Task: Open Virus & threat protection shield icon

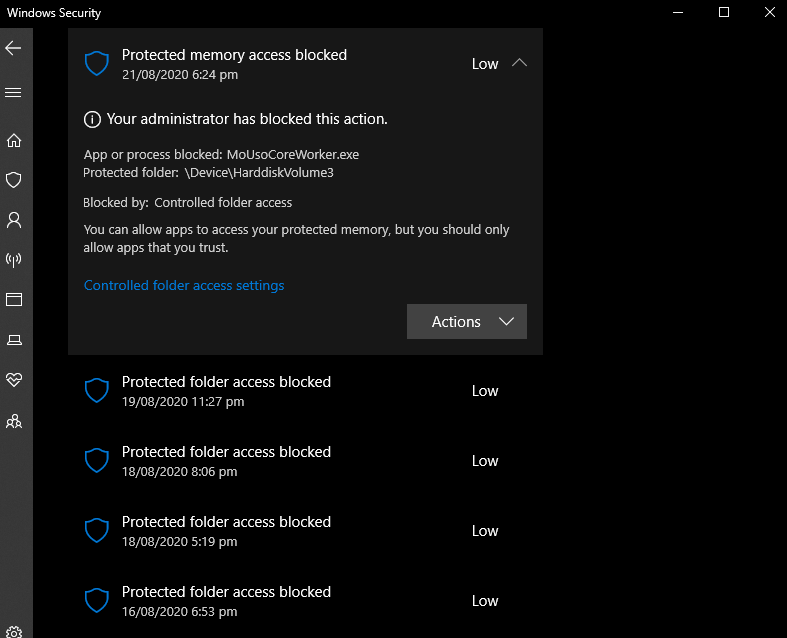Action: click(14, 180)
